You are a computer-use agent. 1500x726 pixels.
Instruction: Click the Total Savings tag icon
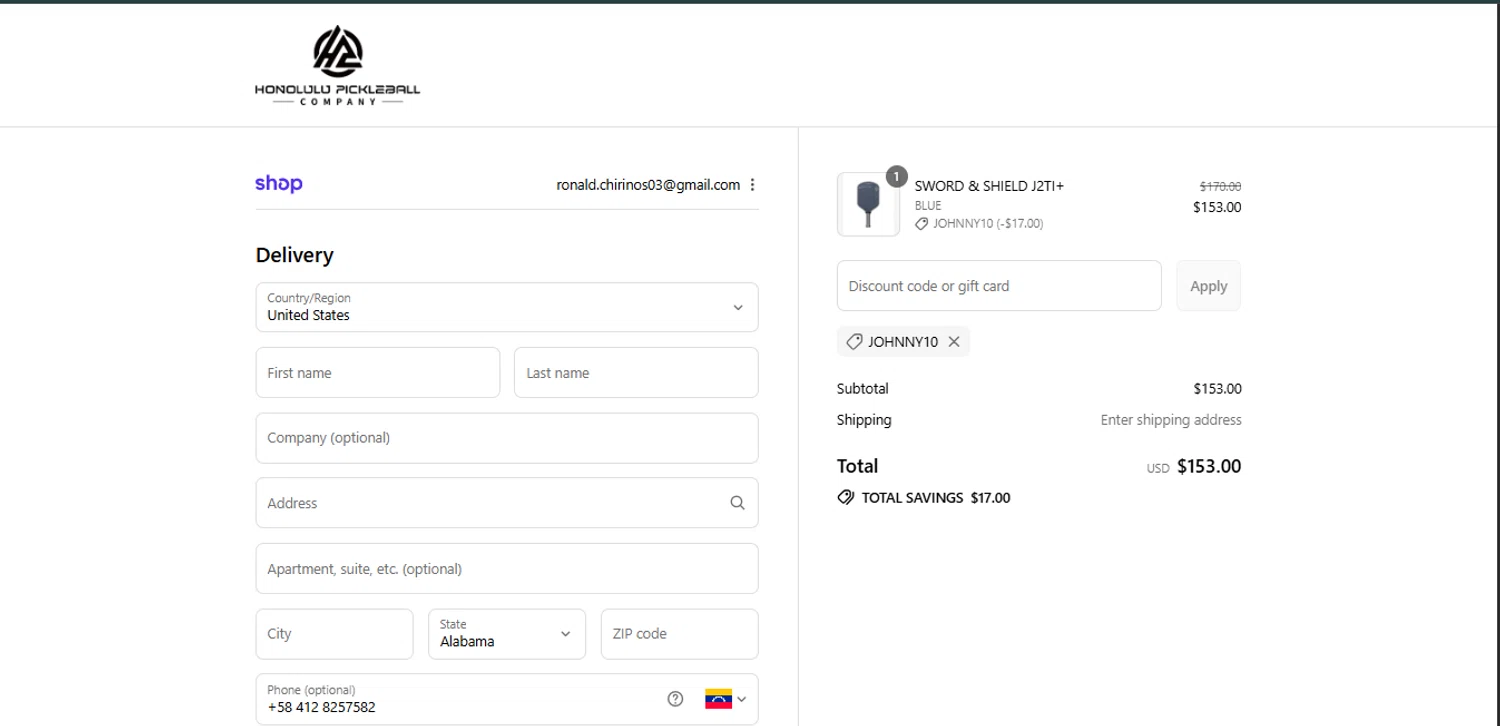(x=846, y=498)
